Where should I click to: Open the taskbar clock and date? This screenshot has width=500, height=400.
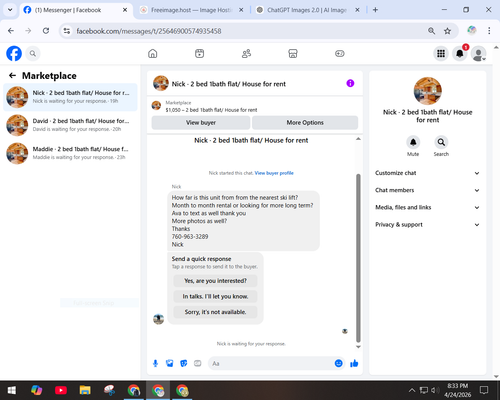tap(457, 390)
